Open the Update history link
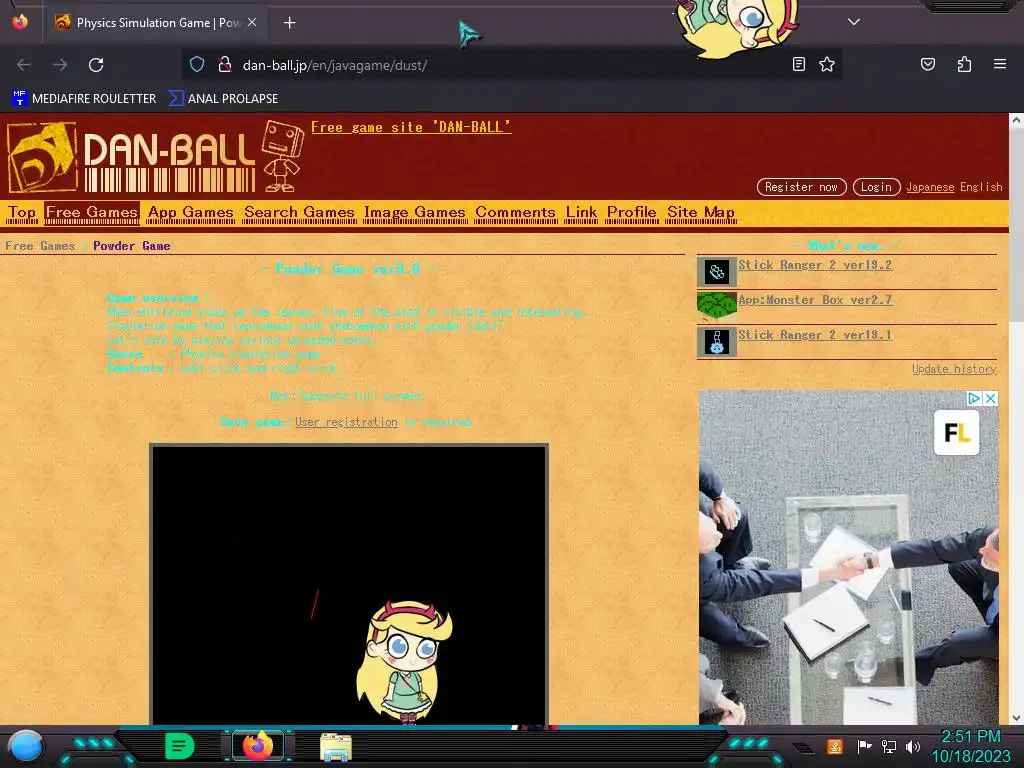The height and width of the screenshot is (768, 1024). (x=954, y=369)
